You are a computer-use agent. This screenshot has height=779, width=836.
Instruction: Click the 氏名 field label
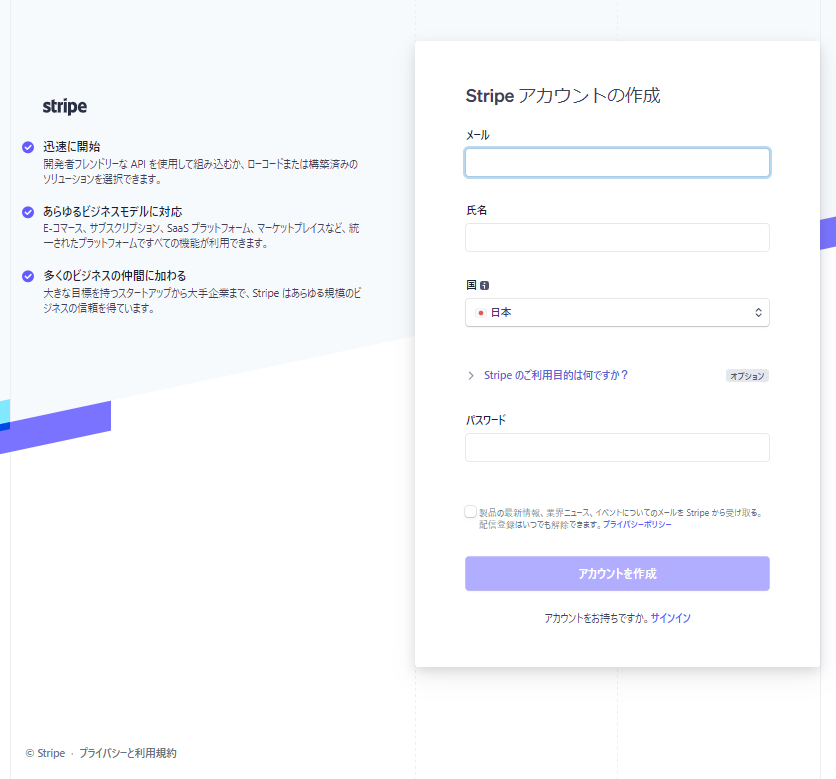click(x=477, y=210)
